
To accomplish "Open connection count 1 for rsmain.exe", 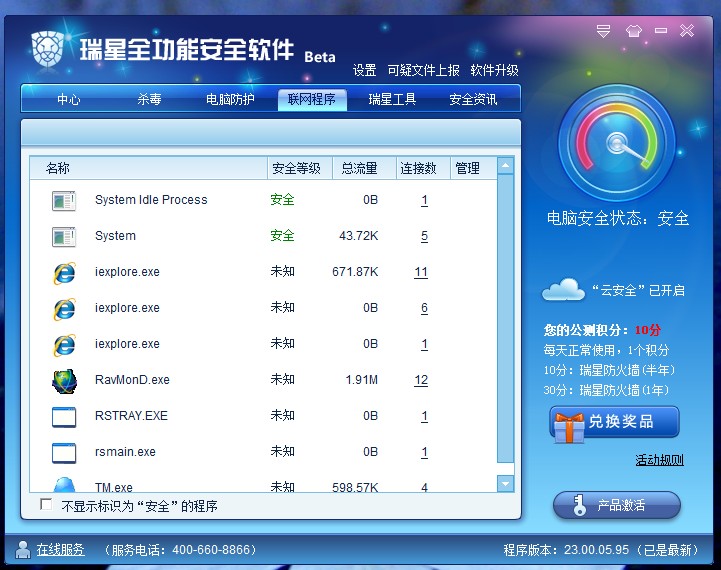I will click(x=424, y=452).
